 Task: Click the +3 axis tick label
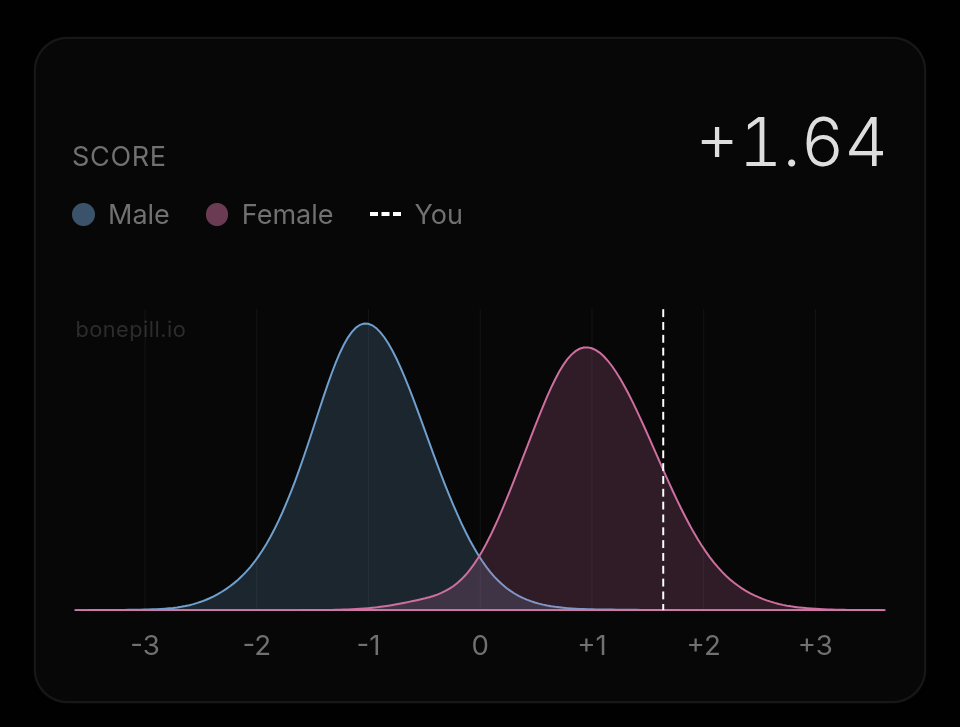pyautogui.click(x=816, y=646)
